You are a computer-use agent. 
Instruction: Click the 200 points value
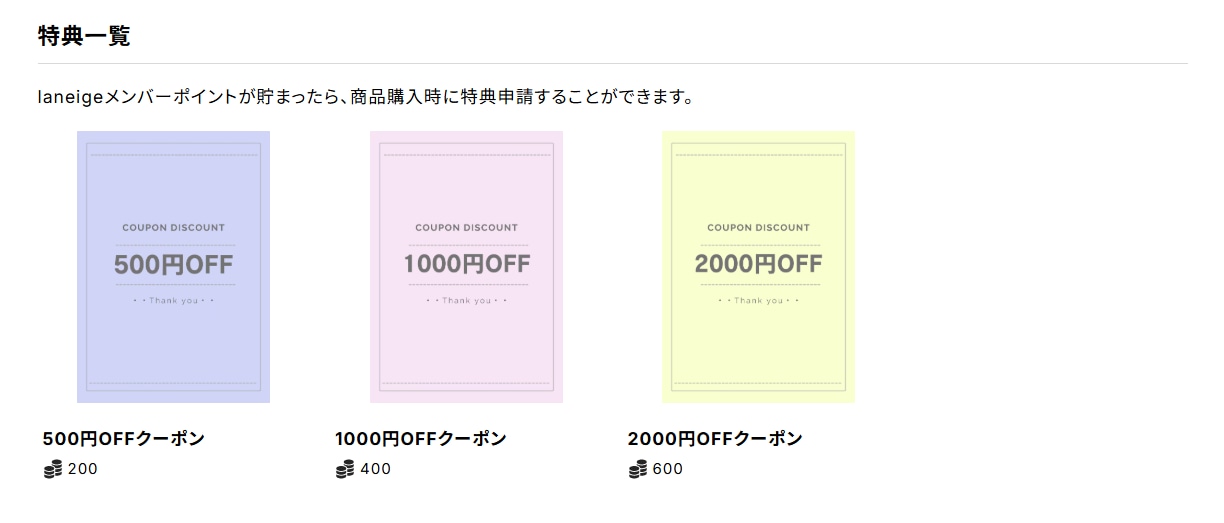coord(83,469)
